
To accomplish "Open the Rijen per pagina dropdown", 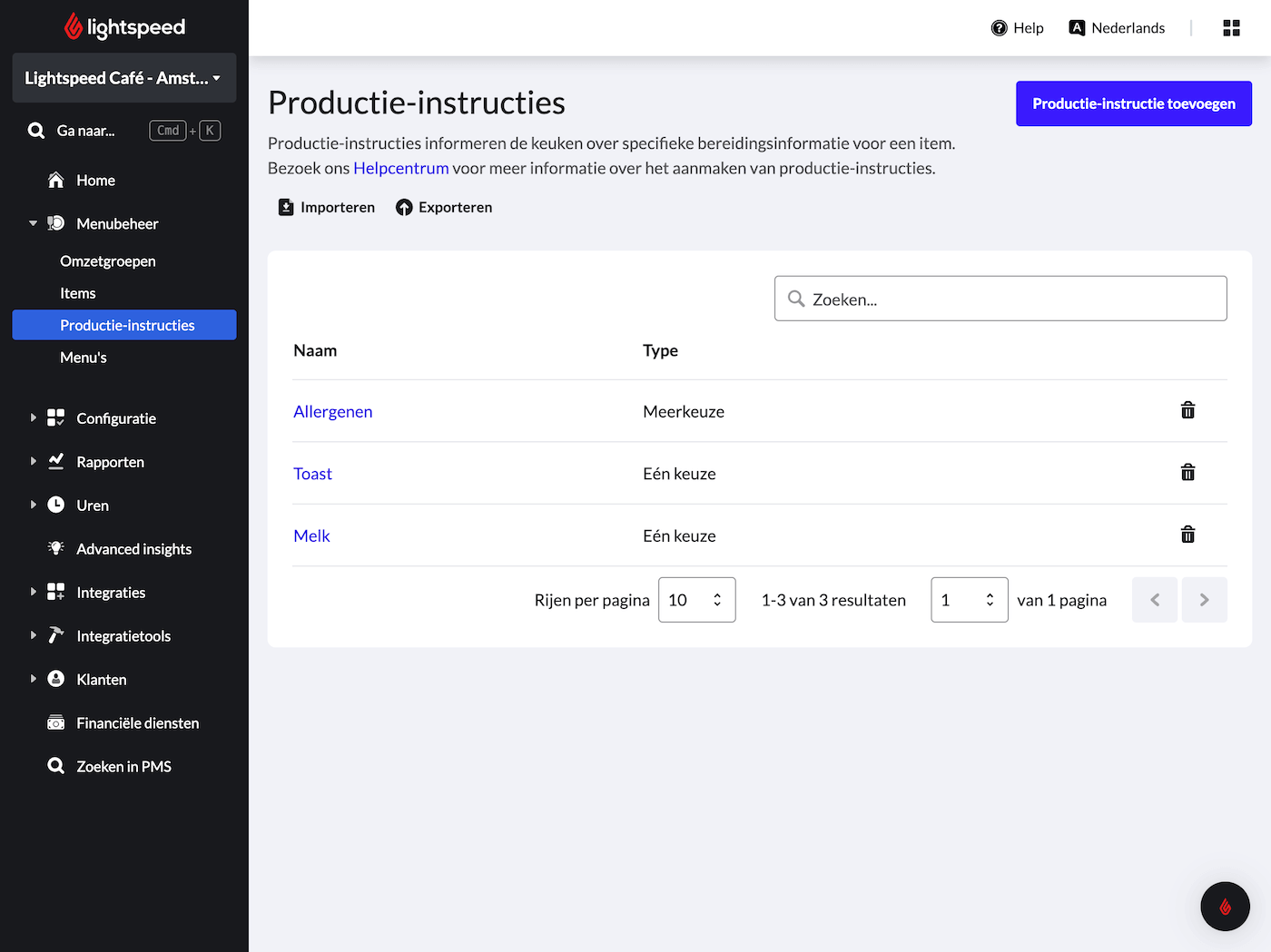I will point(697,600).
